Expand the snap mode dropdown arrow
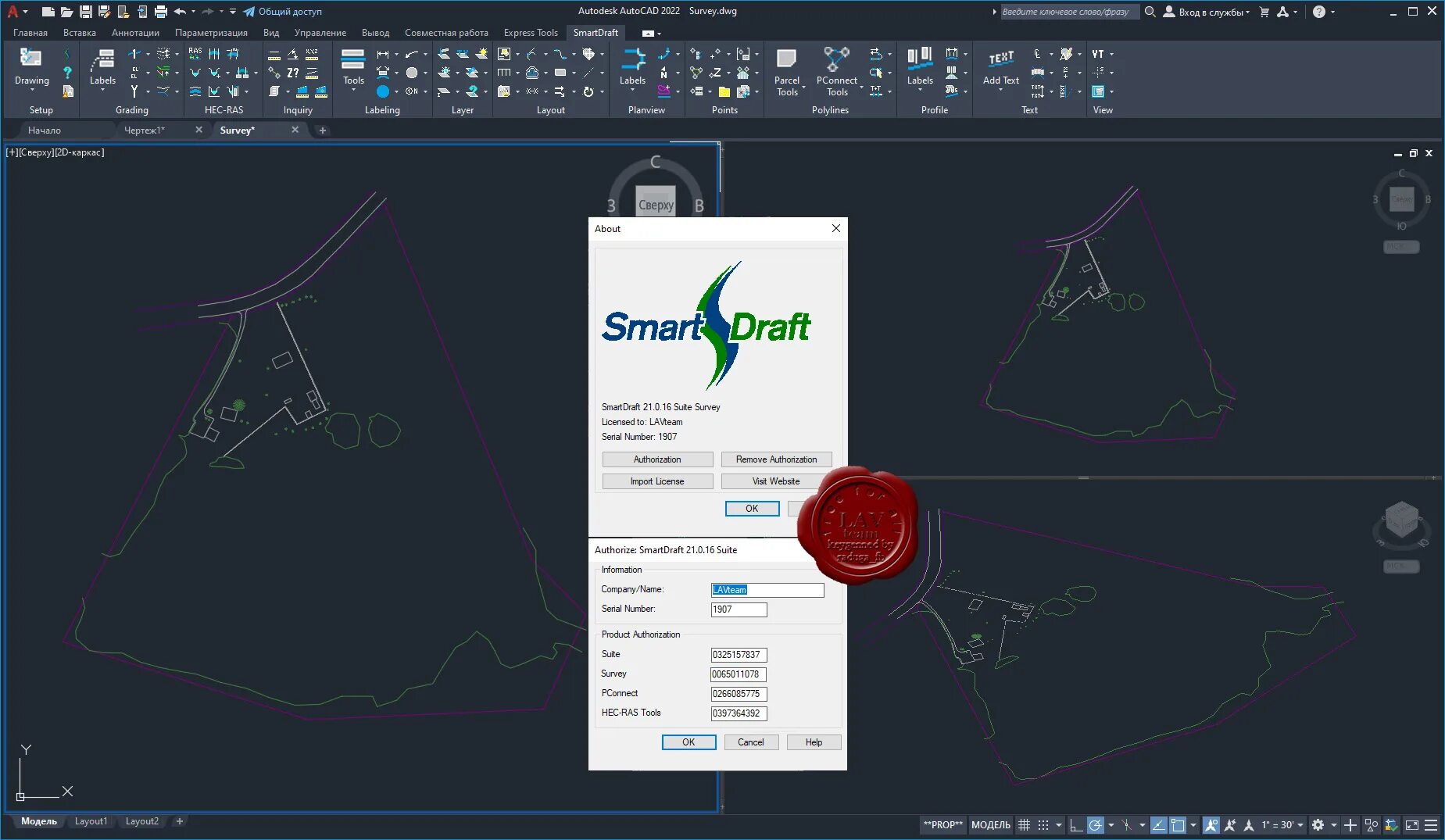1445x840 pixels. [1059, 825]
